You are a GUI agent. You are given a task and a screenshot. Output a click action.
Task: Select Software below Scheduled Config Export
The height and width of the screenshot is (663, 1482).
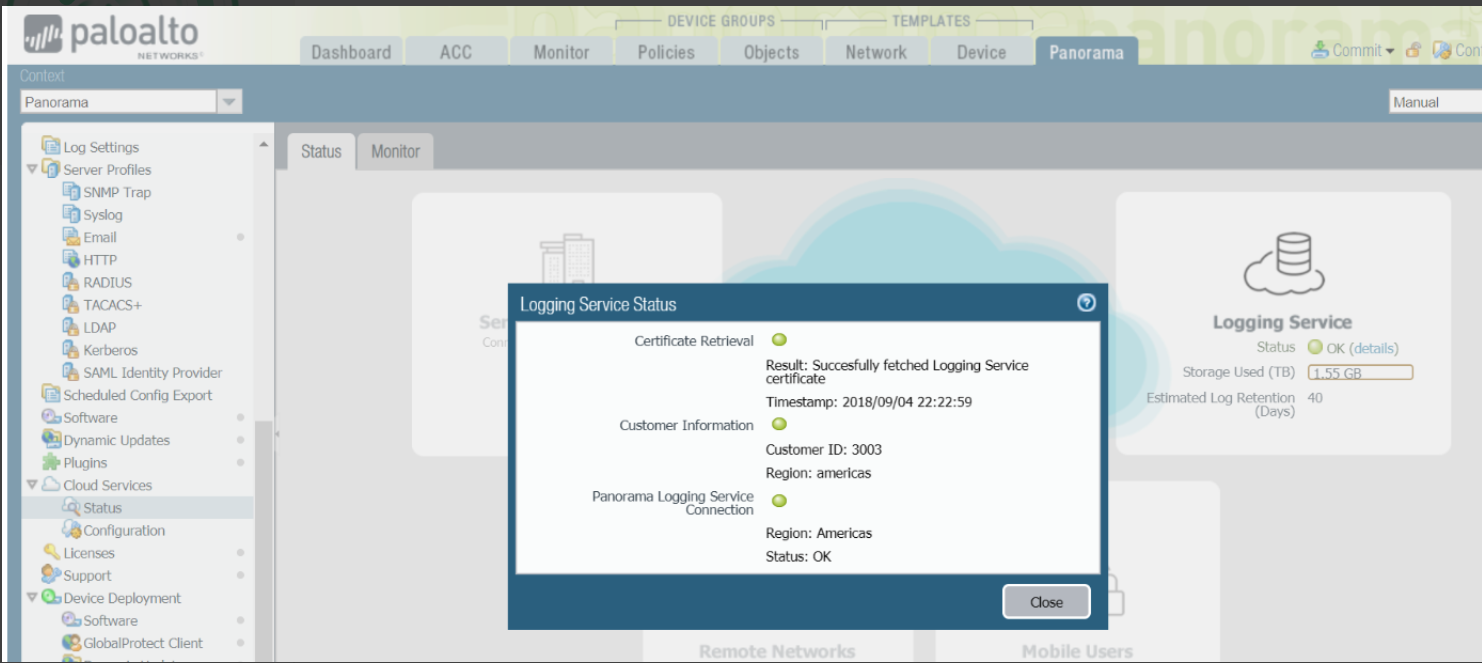(x=90, y=417)
